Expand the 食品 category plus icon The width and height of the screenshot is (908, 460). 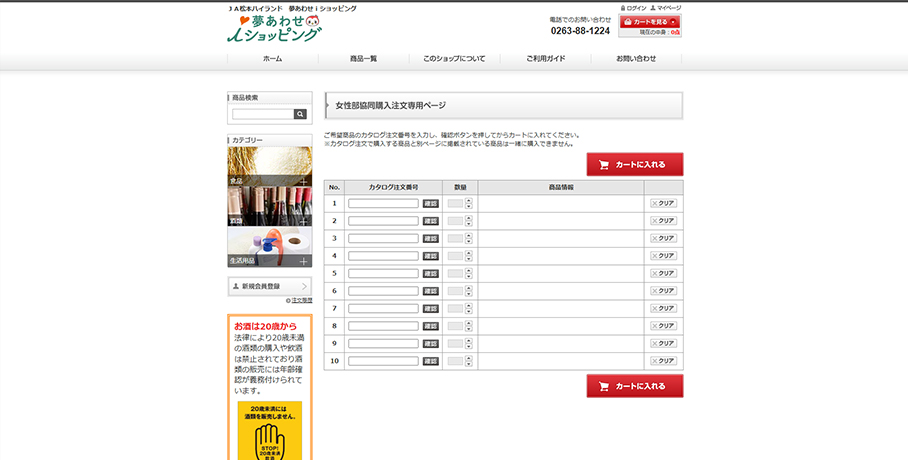click(303, 181)
